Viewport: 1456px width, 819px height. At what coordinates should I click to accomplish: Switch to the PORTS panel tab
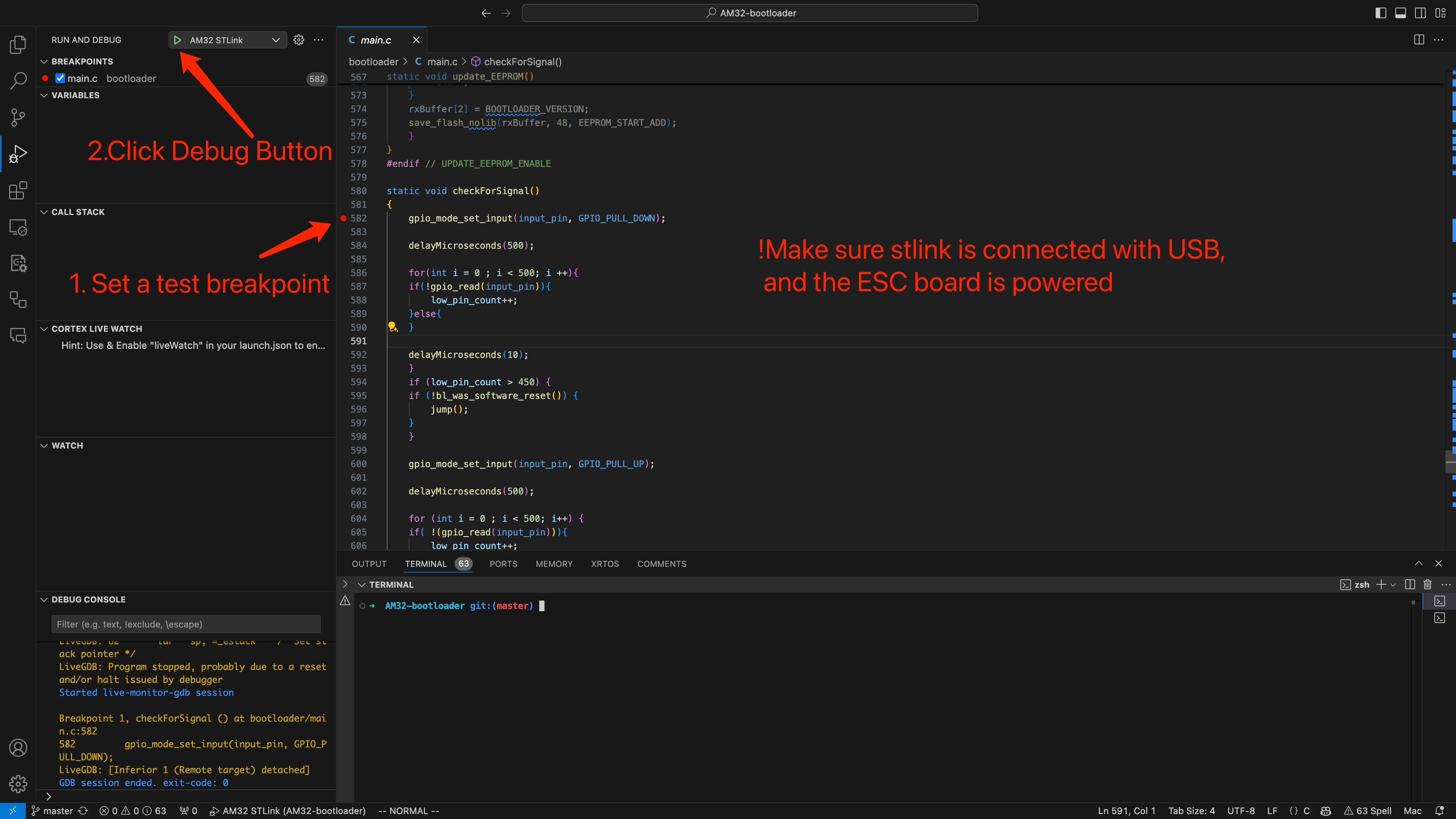click(503, 563)
